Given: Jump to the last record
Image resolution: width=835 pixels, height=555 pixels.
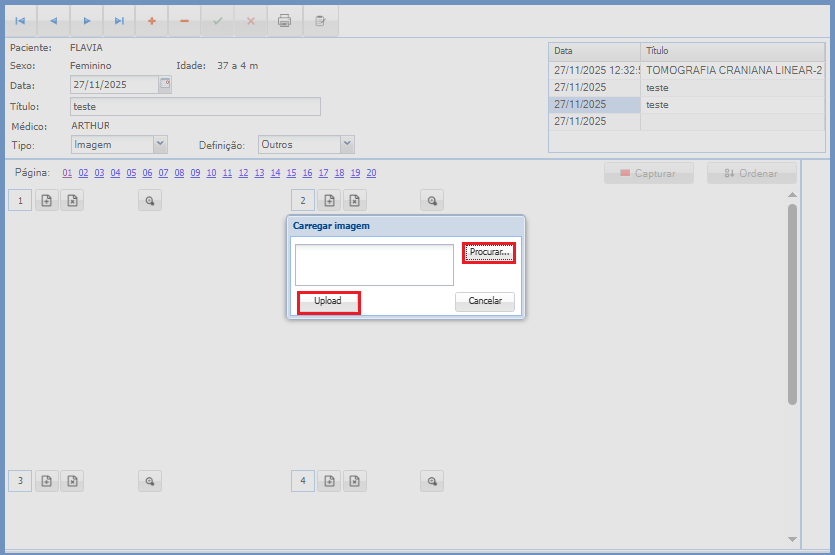Looking at the screenshot, I should [x=120, y=21].
